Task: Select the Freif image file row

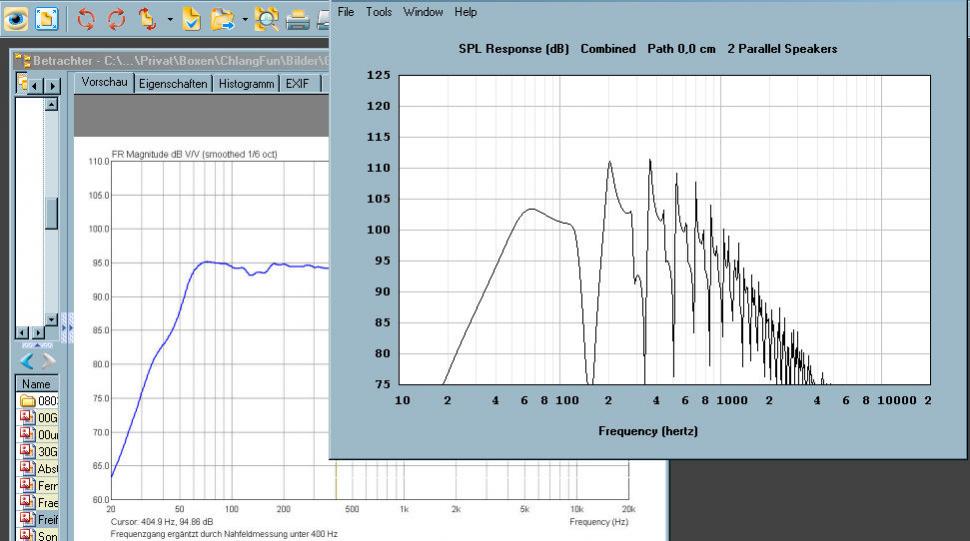Action: [38, 519]
